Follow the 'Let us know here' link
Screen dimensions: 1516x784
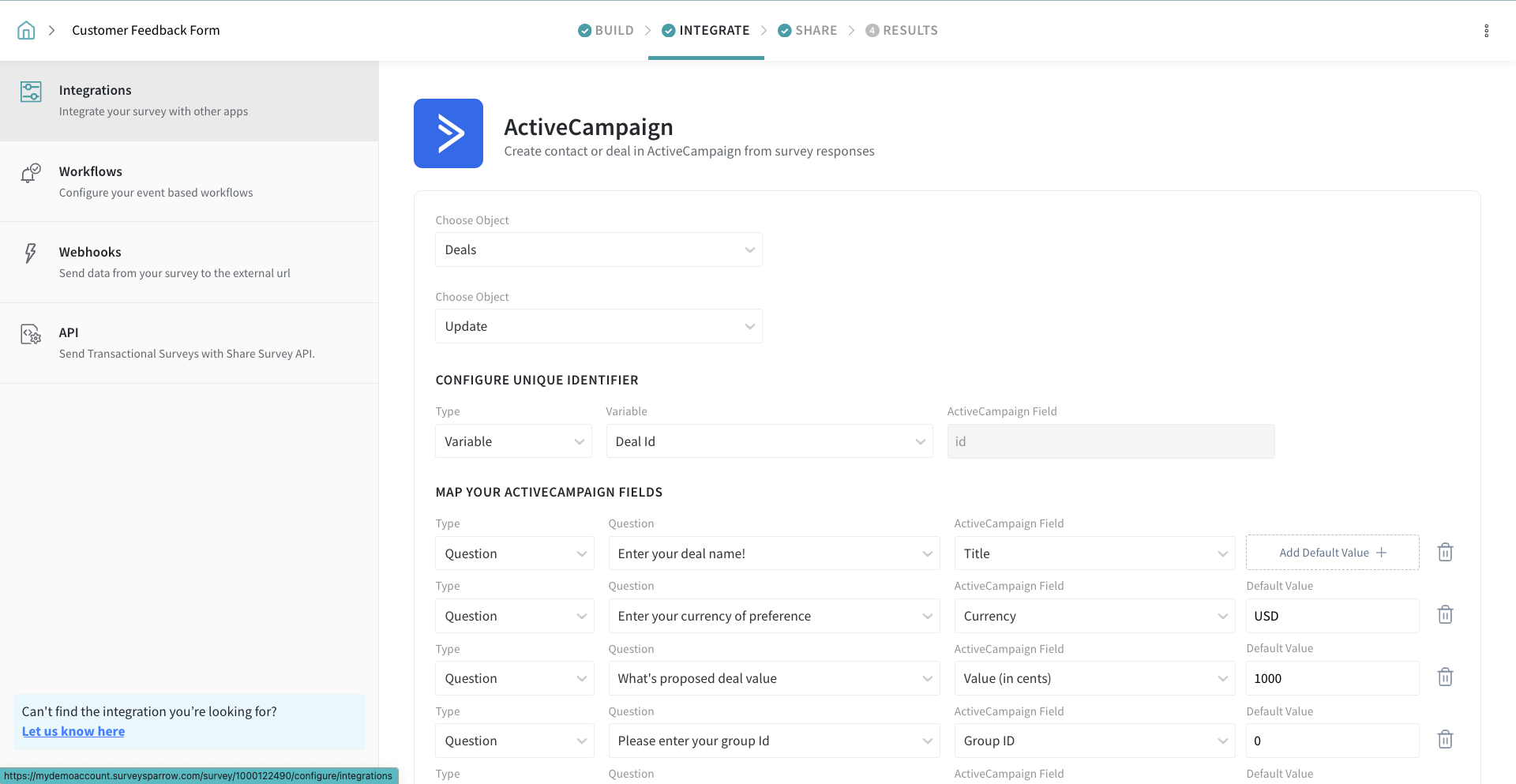73,731
